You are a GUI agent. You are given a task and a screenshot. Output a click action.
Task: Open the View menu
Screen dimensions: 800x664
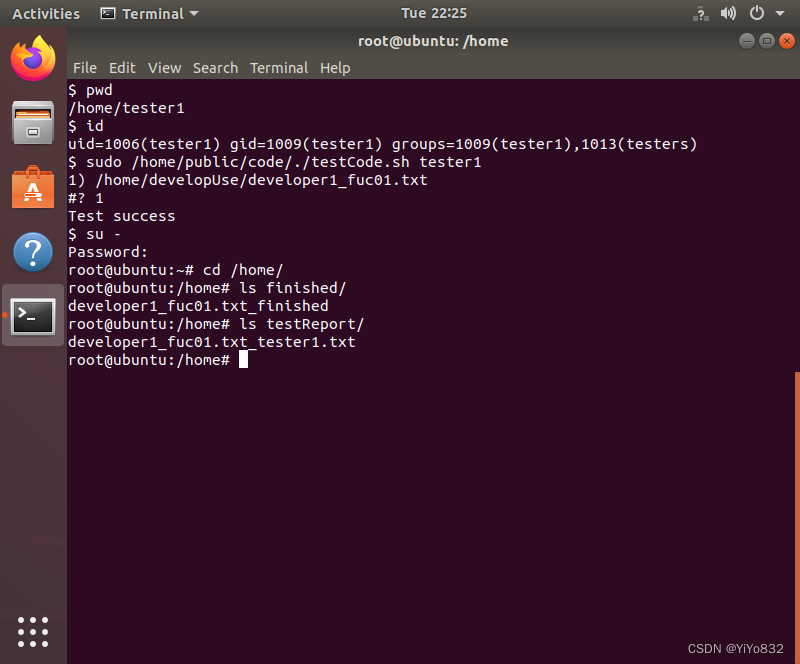click(x=164, y=68)
